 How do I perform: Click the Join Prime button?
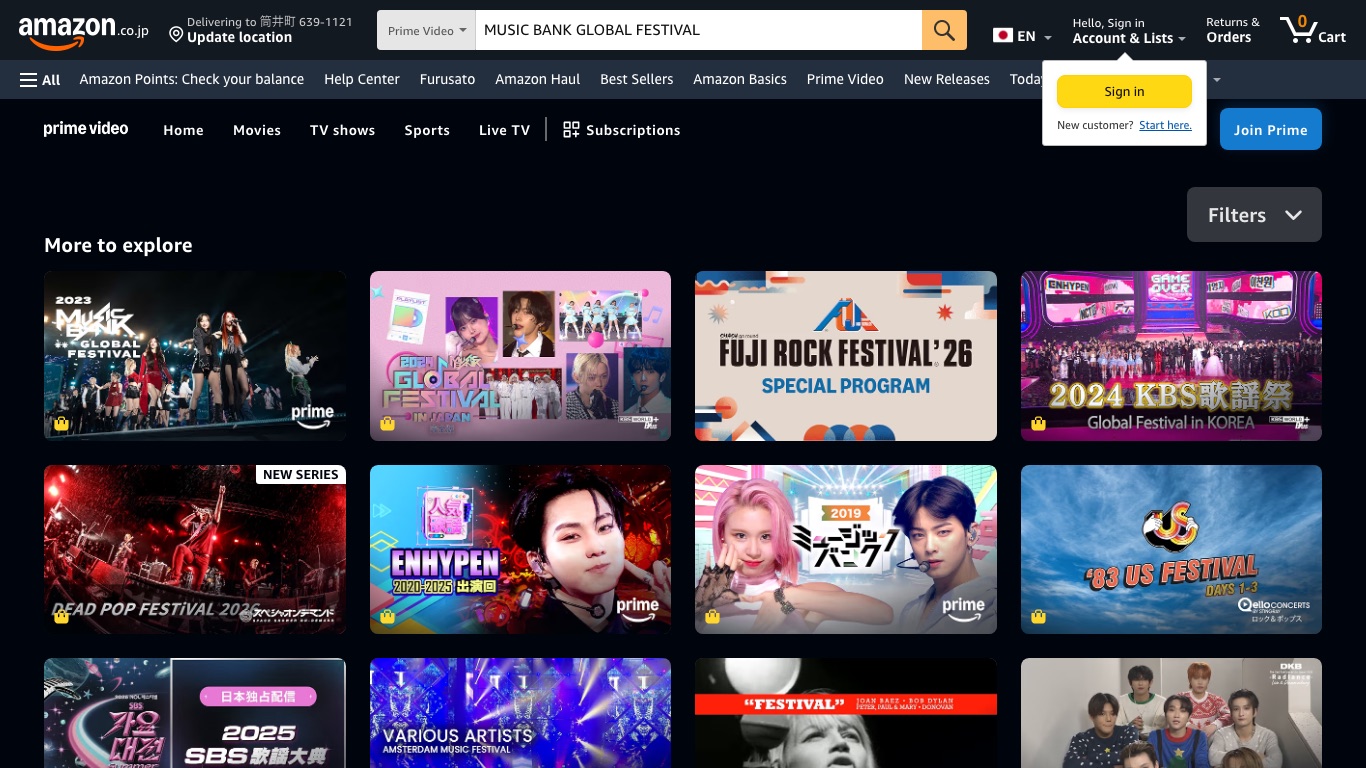(1270, 129)
